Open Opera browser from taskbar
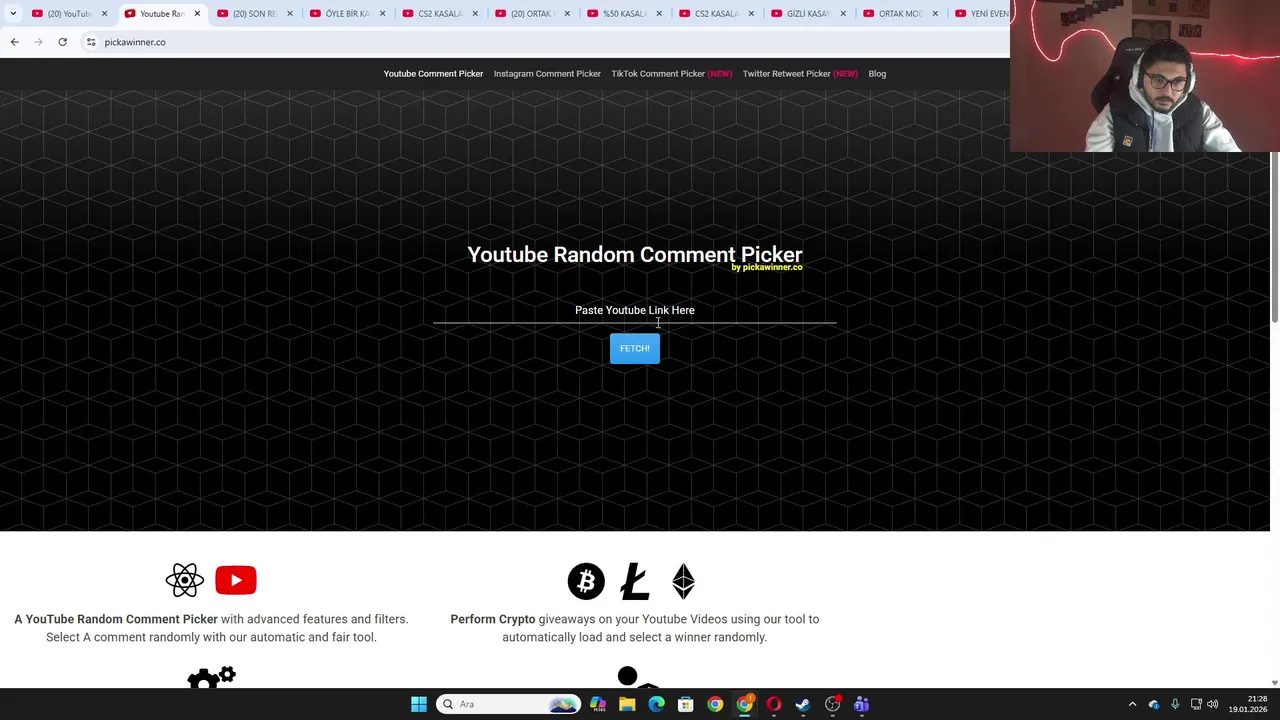Screen dimensions: 1280x720 [x=774, y=704]
